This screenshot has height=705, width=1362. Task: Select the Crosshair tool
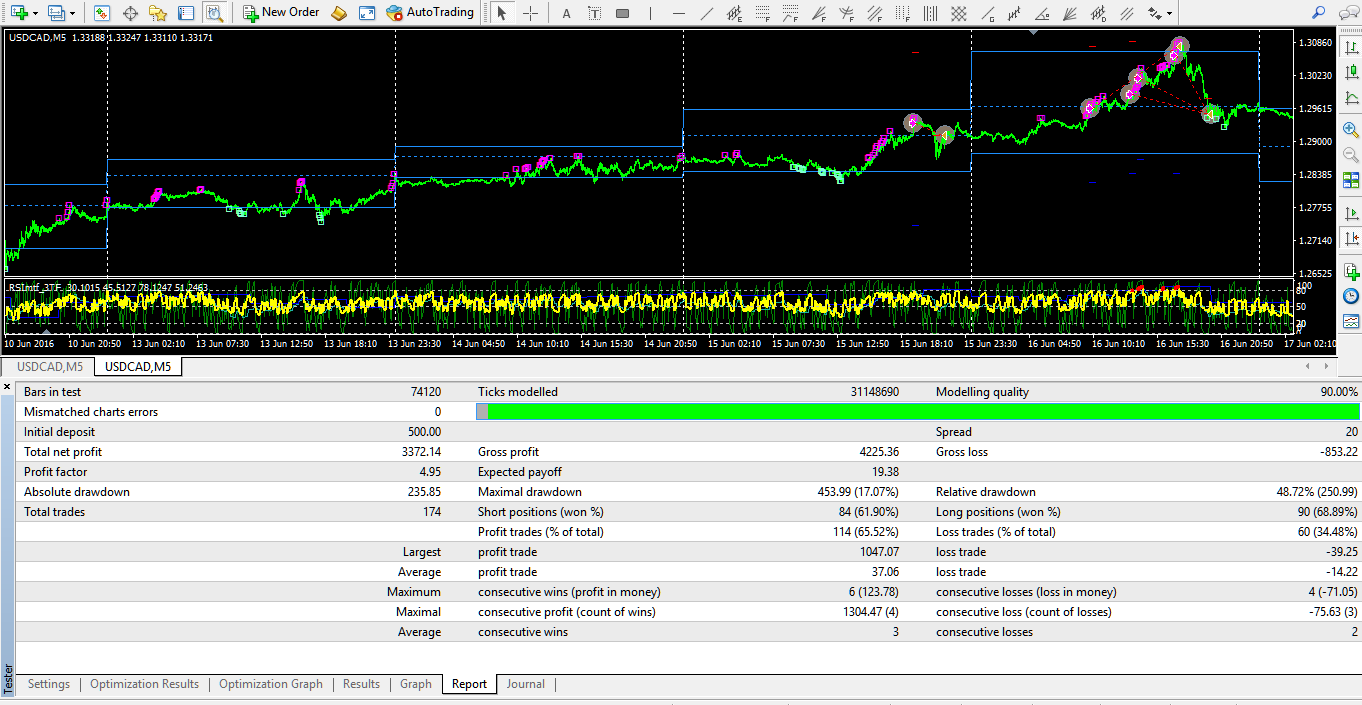(530, 13)
